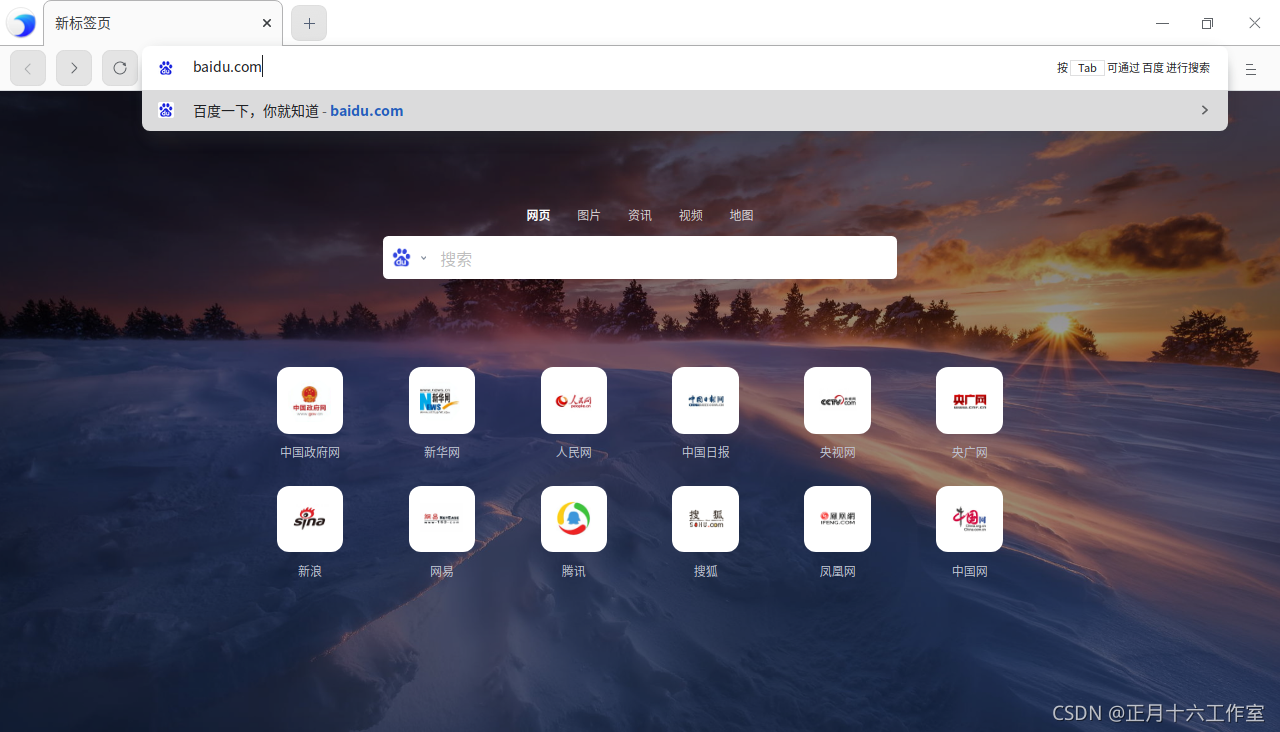The image size is (1280, 732).
Task: Close the 新标签页 tab
Action: [267, 23]
